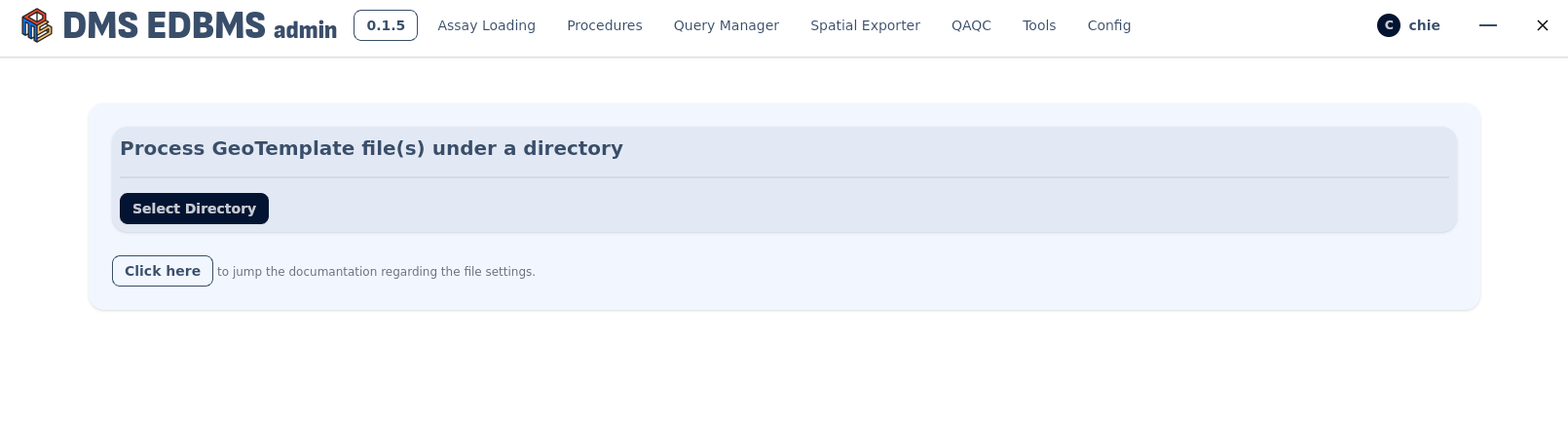Image resolution: width=1568 pixels, height=422 pixels.
Task: Open the Tools menu
Action: [1039, 25]
